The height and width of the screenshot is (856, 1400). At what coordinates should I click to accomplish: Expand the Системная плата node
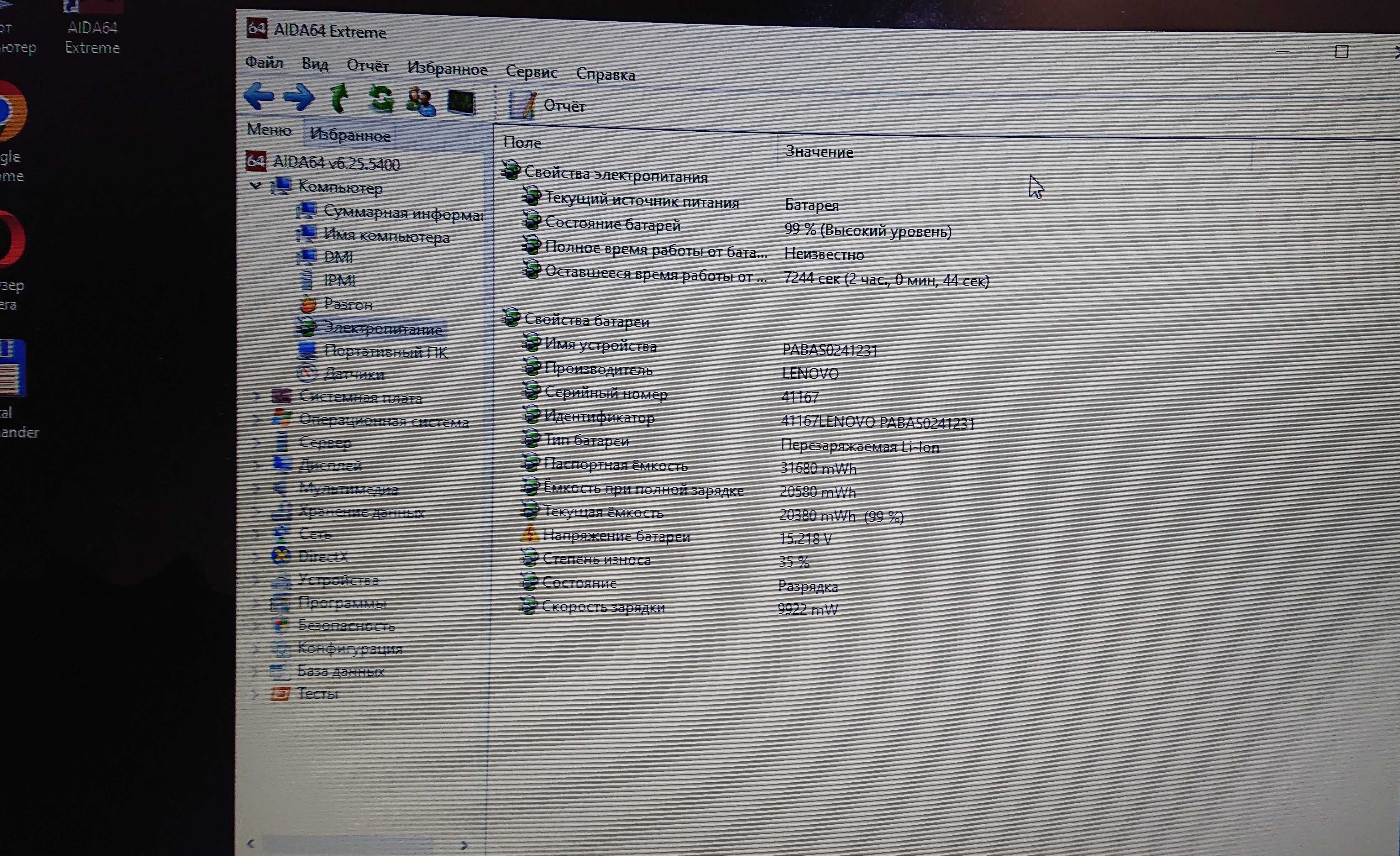coord(256,397)
